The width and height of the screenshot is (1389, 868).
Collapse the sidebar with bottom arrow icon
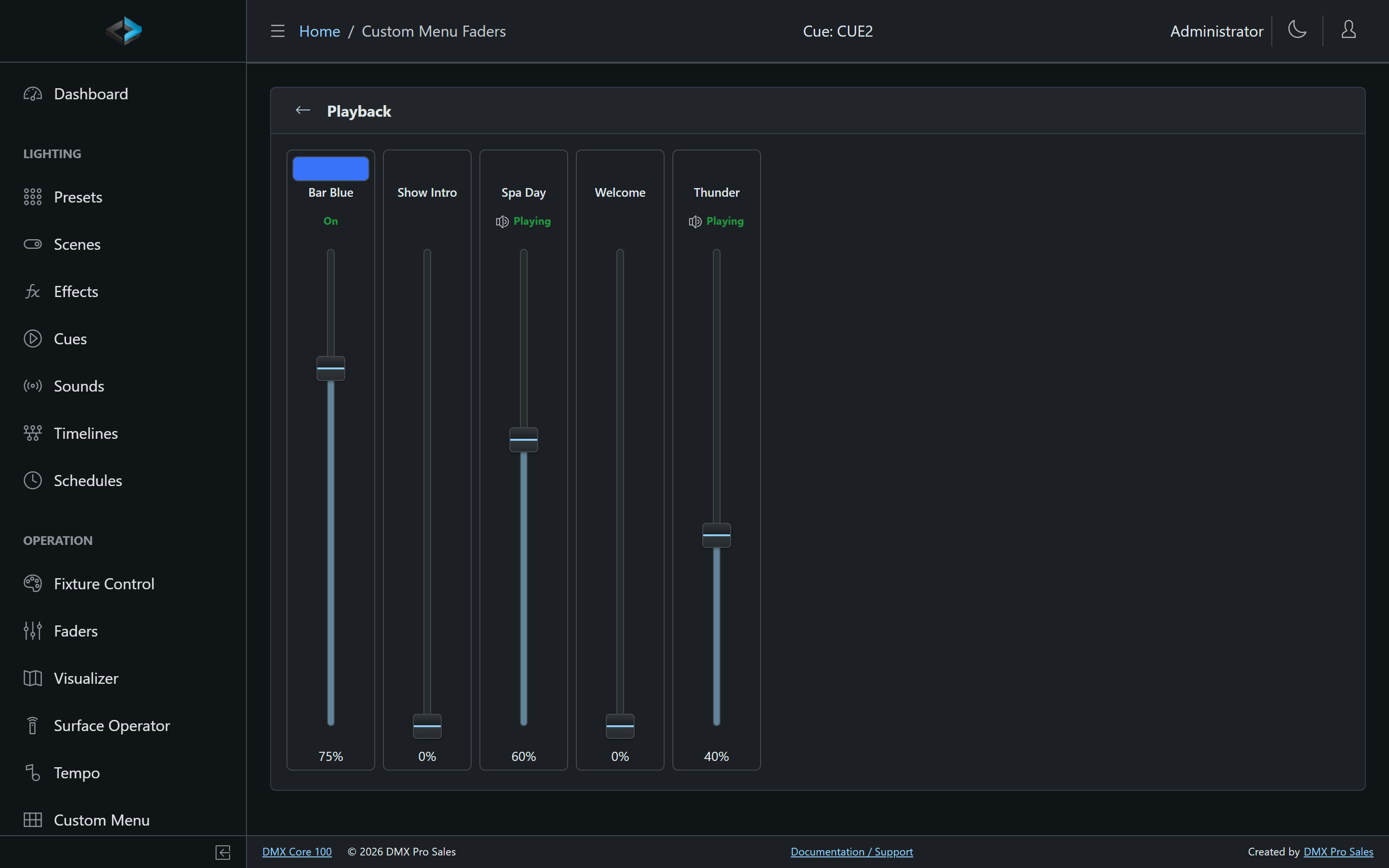coord(223,853)
